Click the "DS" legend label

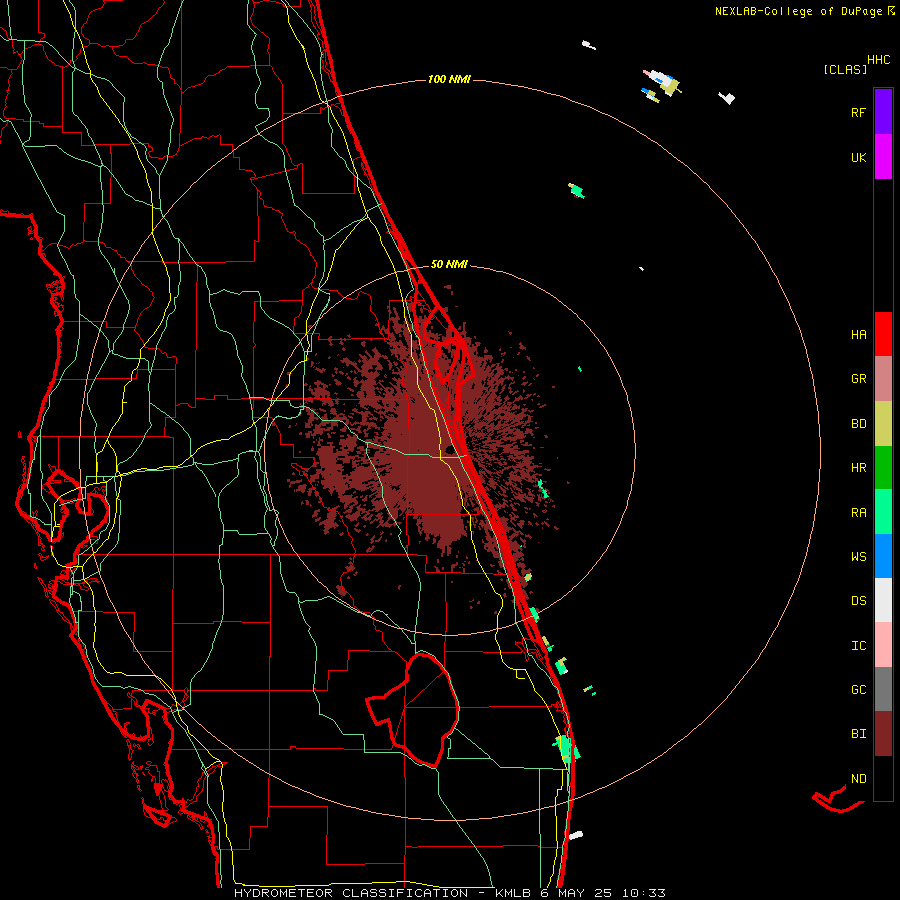[858, 601]
